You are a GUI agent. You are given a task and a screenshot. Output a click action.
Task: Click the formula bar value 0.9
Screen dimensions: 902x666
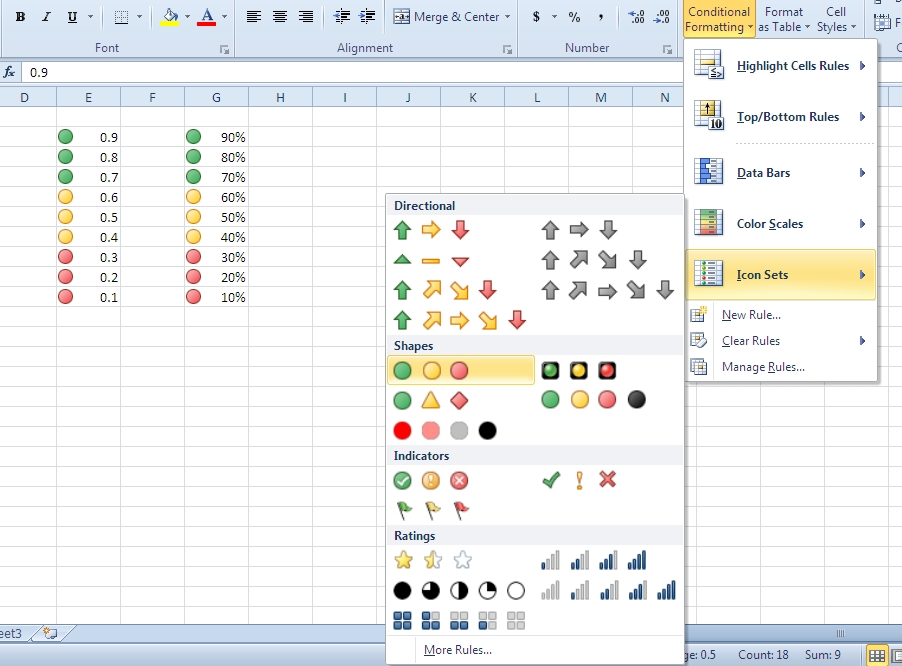tap(39, 72)
